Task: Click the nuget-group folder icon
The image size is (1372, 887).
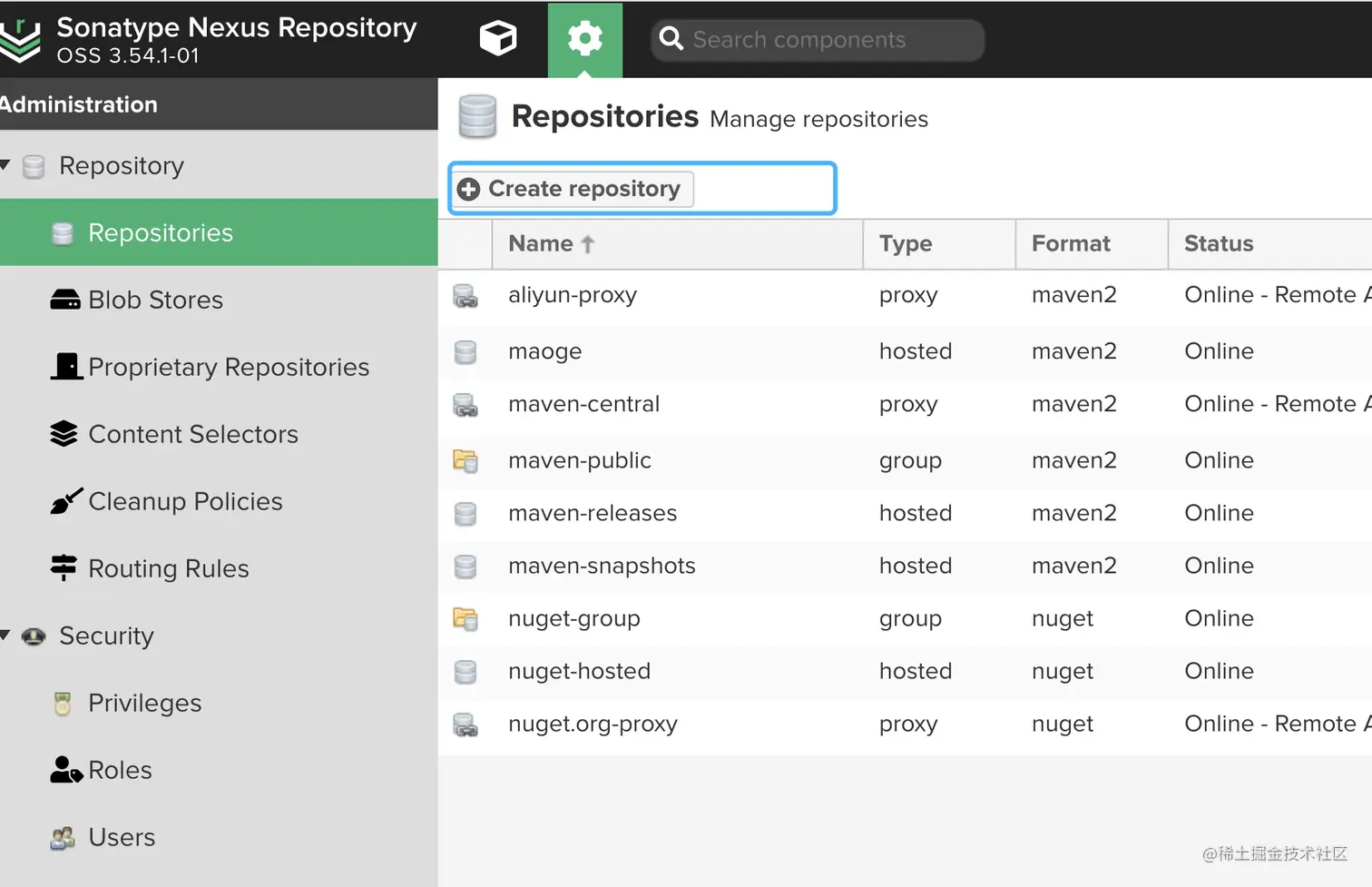Action: point(465,619)
